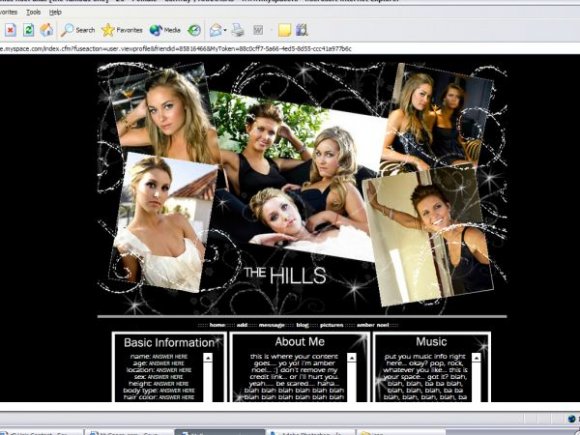Refresh the page with the green arrows icon
Screen dimensions: 580x435
tap(28, 30)
